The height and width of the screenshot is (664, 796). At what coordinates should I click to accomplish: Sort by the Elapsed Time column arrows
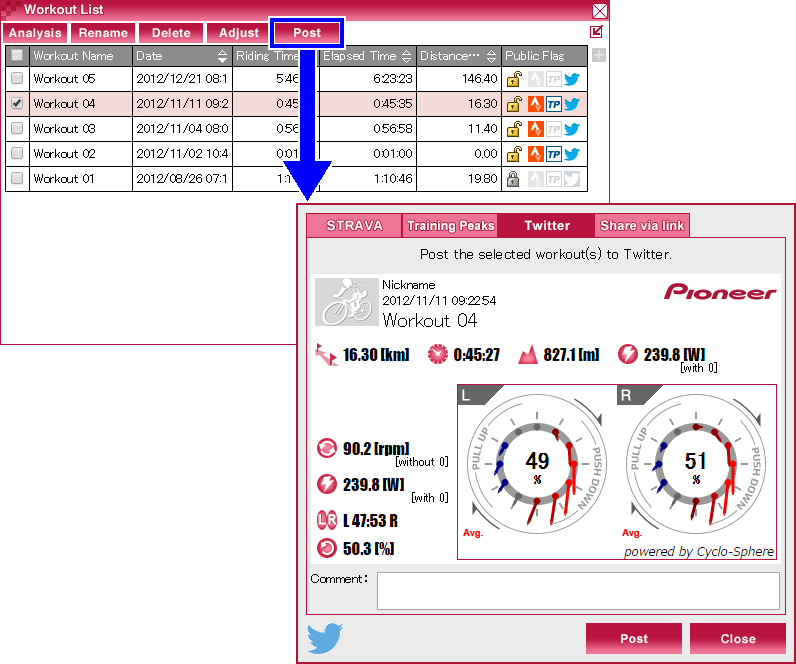pyautogui.click(x=406, y=56)
